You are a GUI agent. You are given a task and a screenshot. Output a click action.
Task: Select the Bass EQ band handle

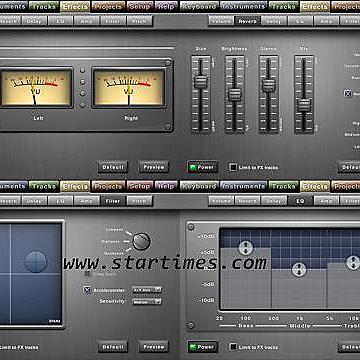246,247
